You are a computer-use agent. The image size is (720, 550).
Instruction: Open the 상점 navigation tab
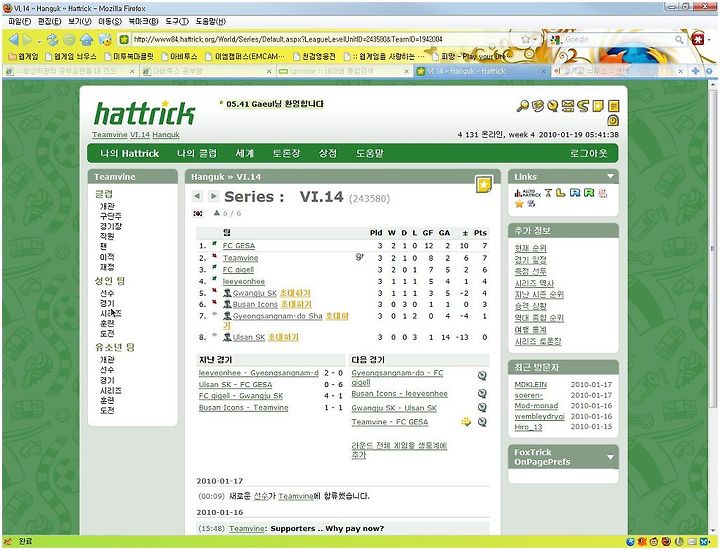click(x=328, y=153)
